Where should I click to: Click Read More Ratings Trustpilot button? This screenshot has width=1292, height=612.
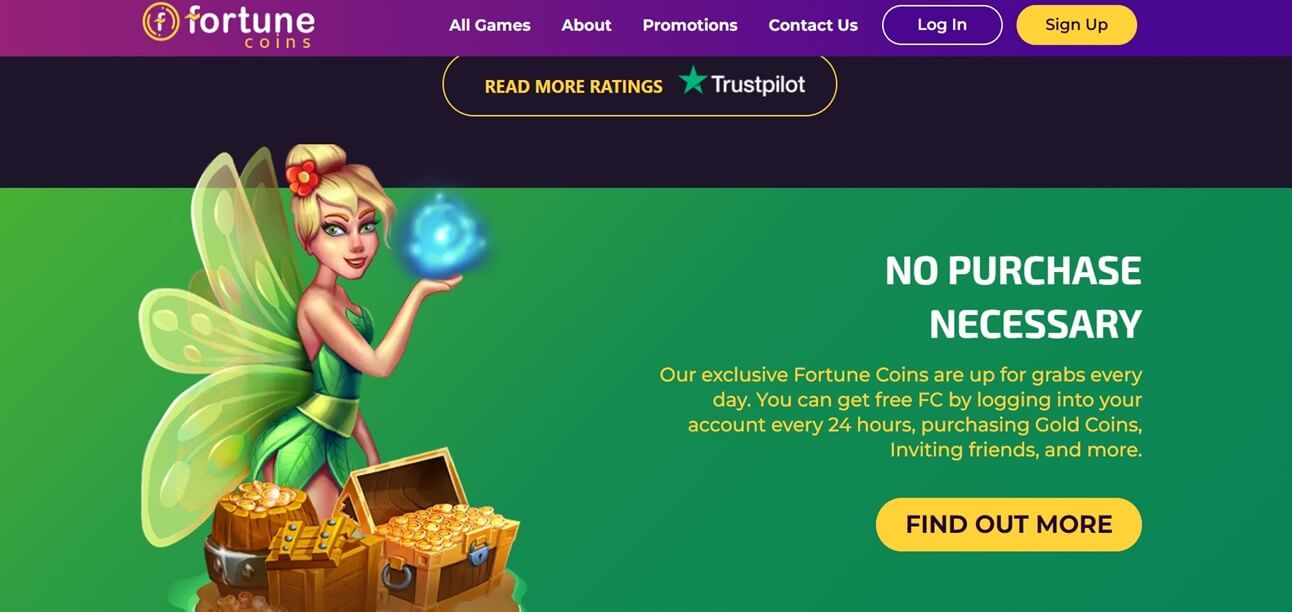640,85
